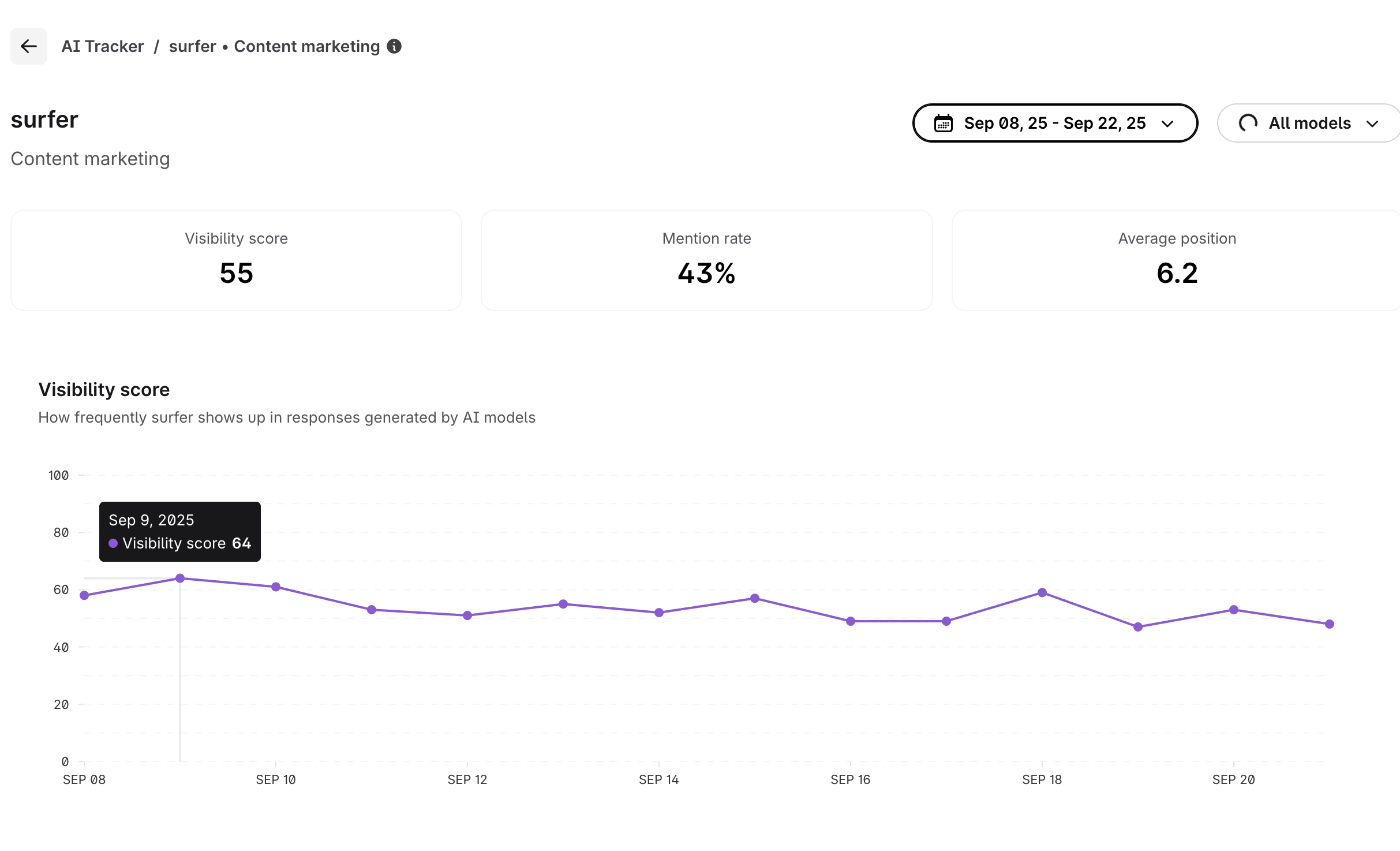Select the Visibility score metric card
1400x851 pixels.
[x=236, y=260]
